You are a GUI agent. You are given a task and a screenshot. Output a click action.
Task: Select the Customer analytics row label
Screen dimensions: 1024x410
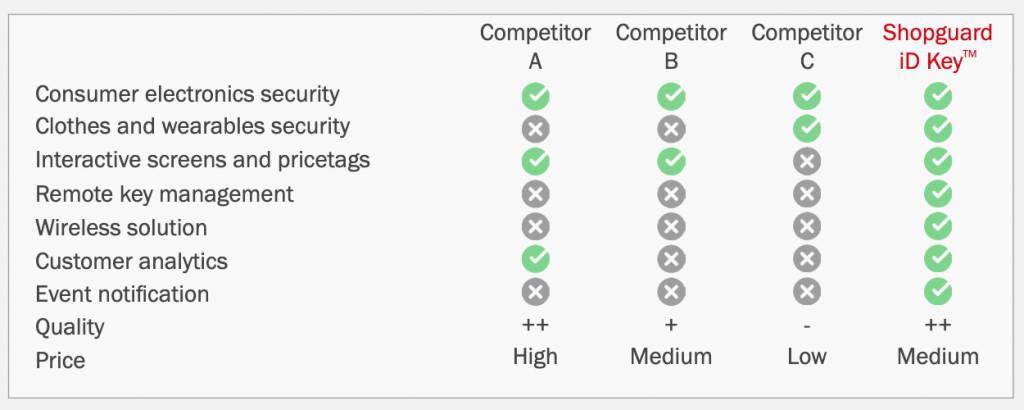[131, 261]
